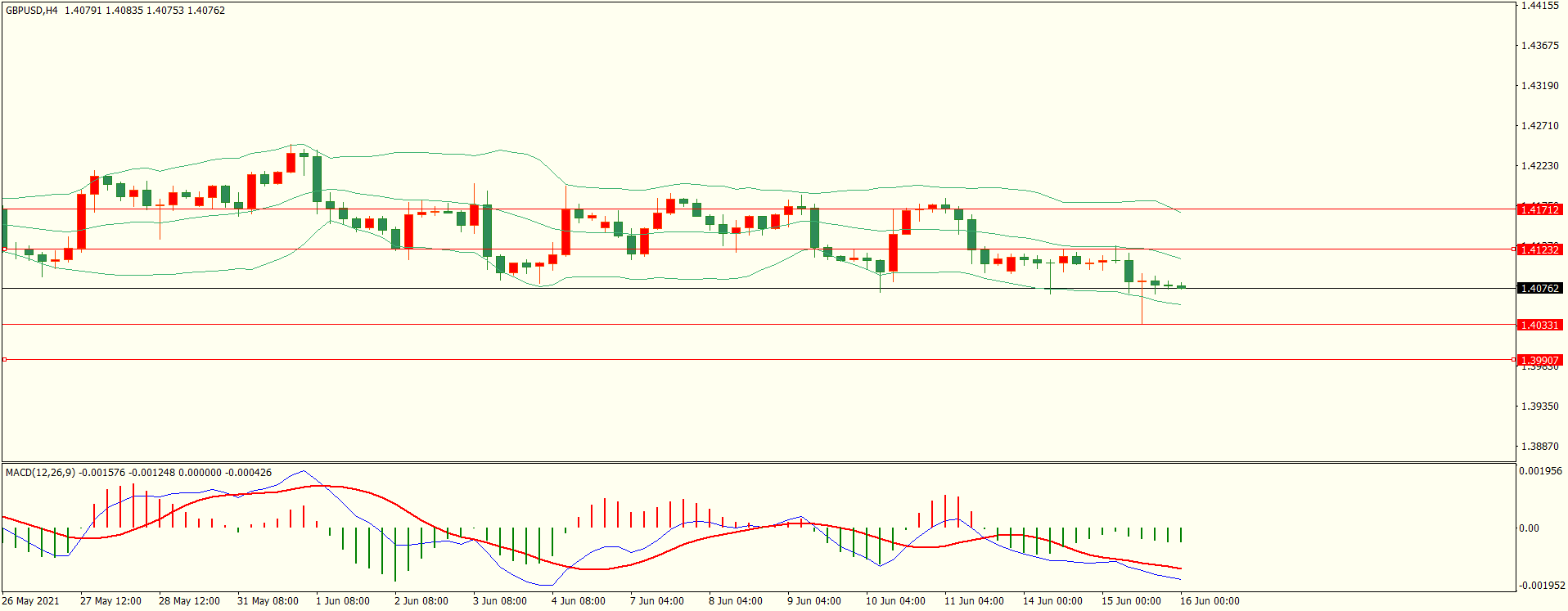This screenshot has width=1568, height=611.
Task: Click the 0.001956 MACD scale value
Action: pos(1540,471)
